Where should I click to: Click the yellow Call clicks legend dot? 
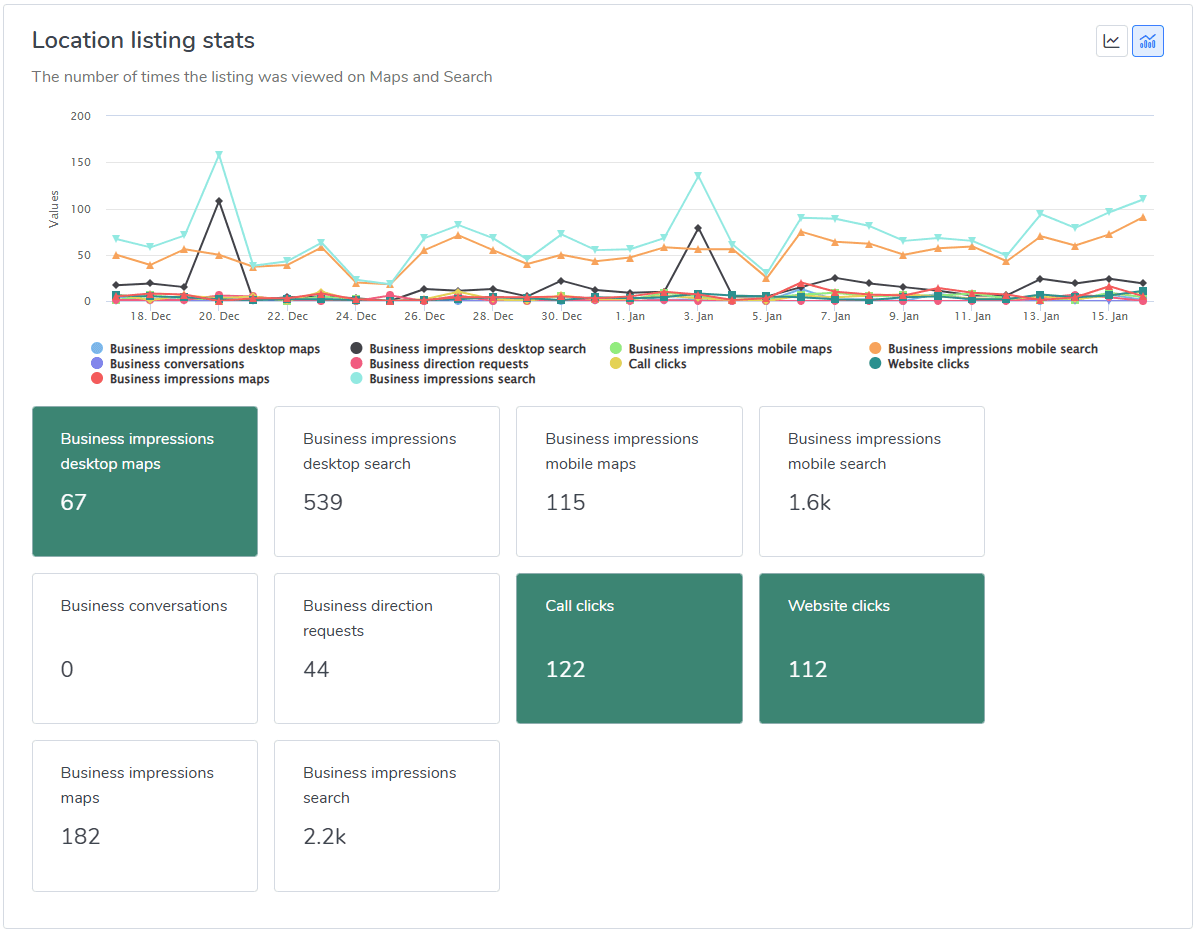pos(616,364)
